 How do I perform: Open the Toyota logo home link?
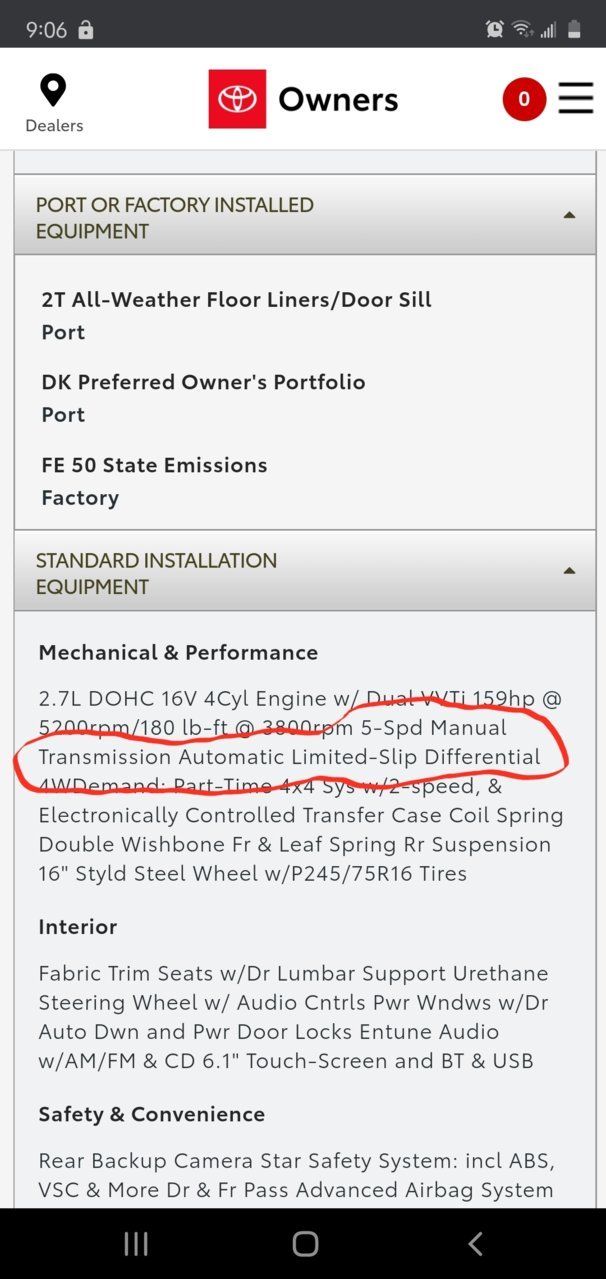tap(237, 99)
